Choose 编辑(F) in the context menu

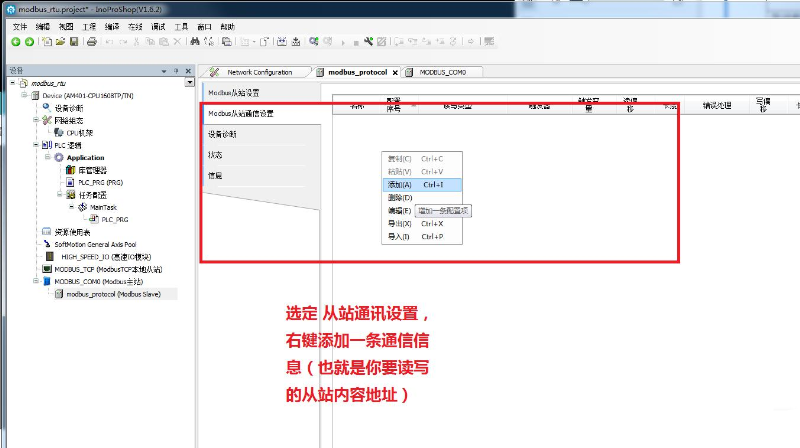tap(399, 211)
